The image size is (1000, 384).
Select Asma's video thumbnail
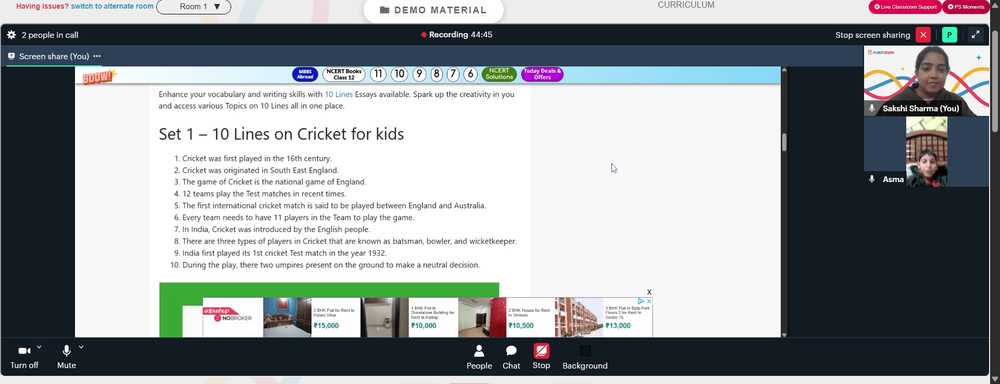[x=927, y=152]
